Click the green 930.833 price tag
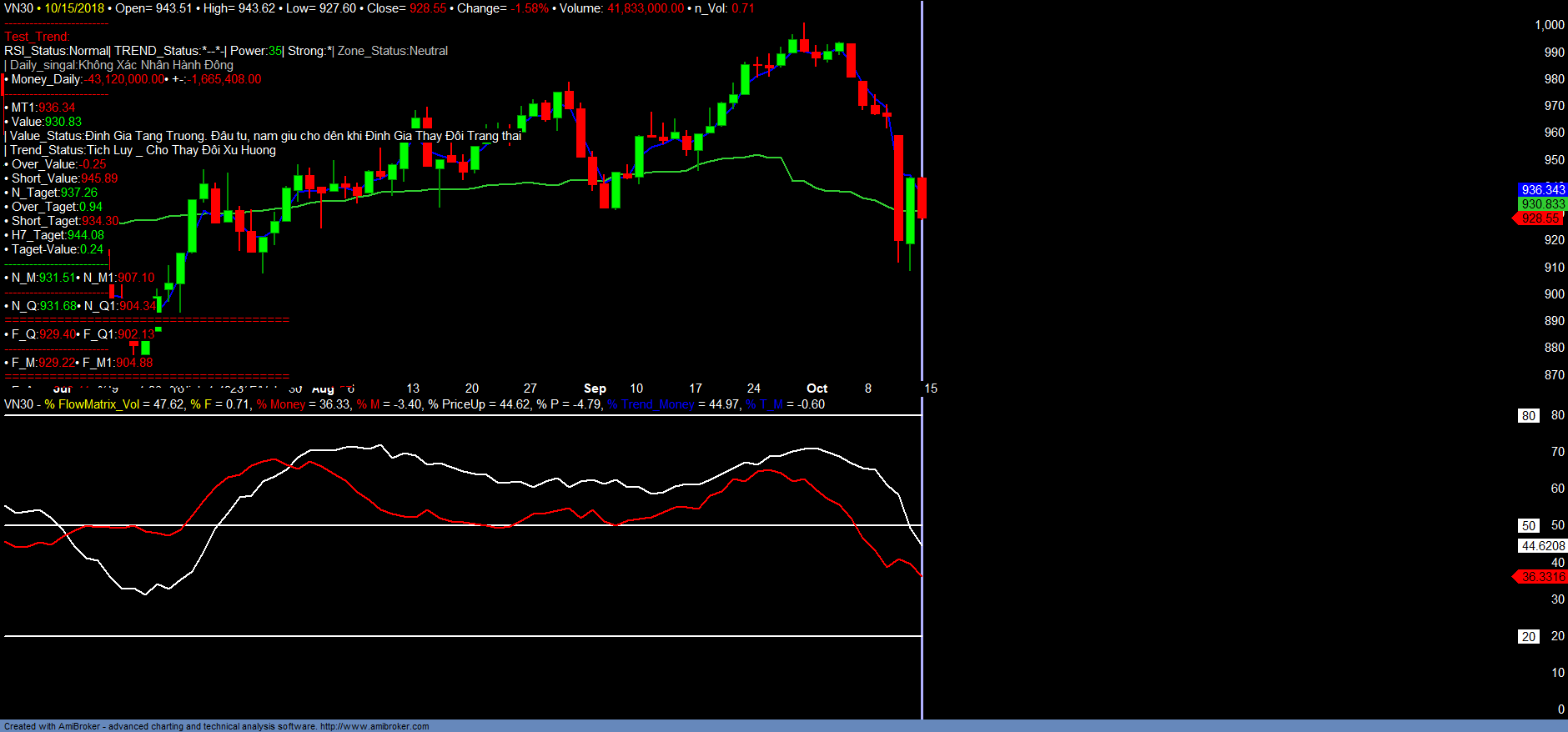 click(x=1542, y=204)
